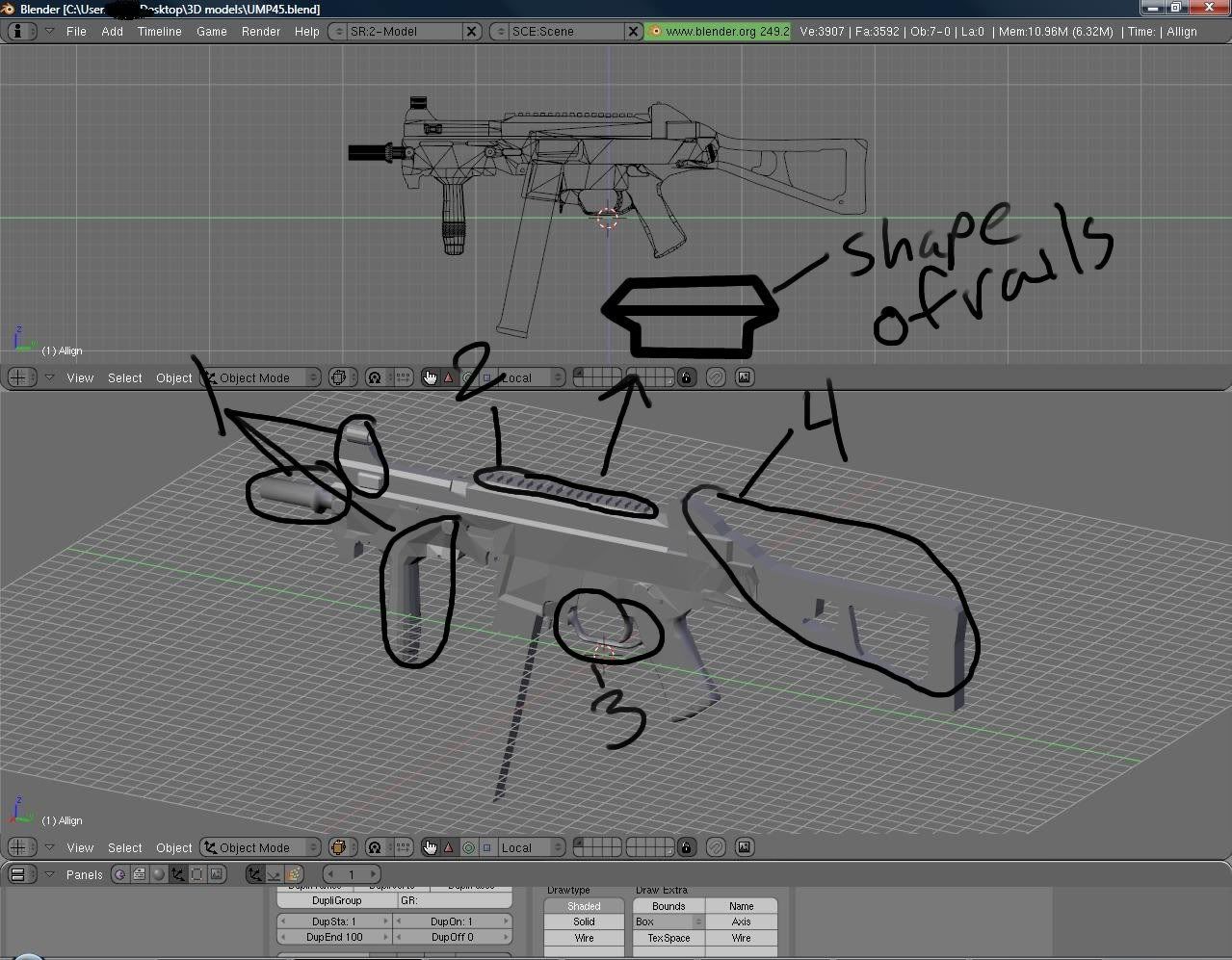The width and height of the screenshot is (1232, 960).
Task: Toggle upper viewport snap magnet icon
Action: point(716,377)
